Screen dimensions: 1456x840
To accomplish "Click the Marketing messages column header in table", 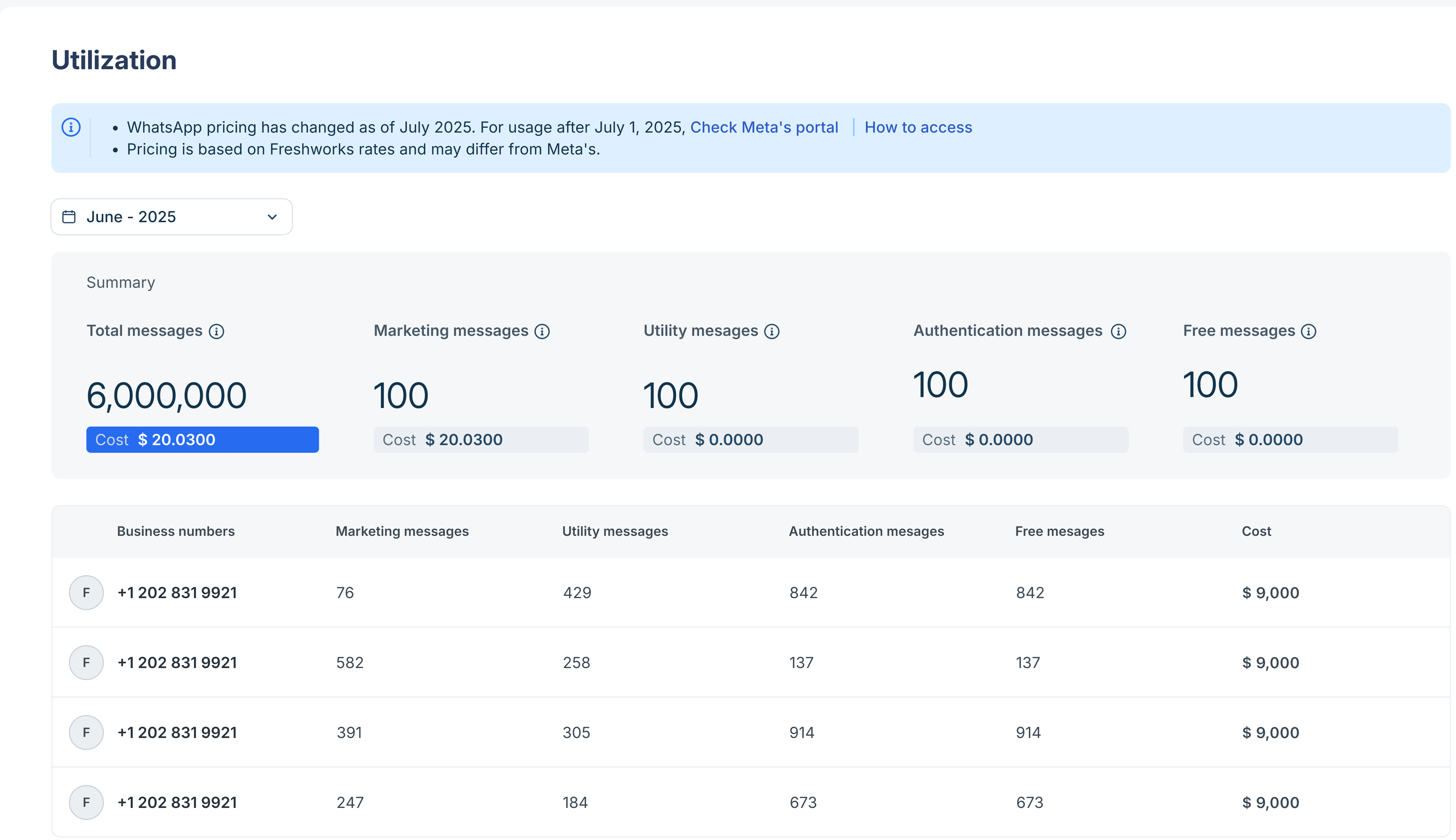I will 402,531.
